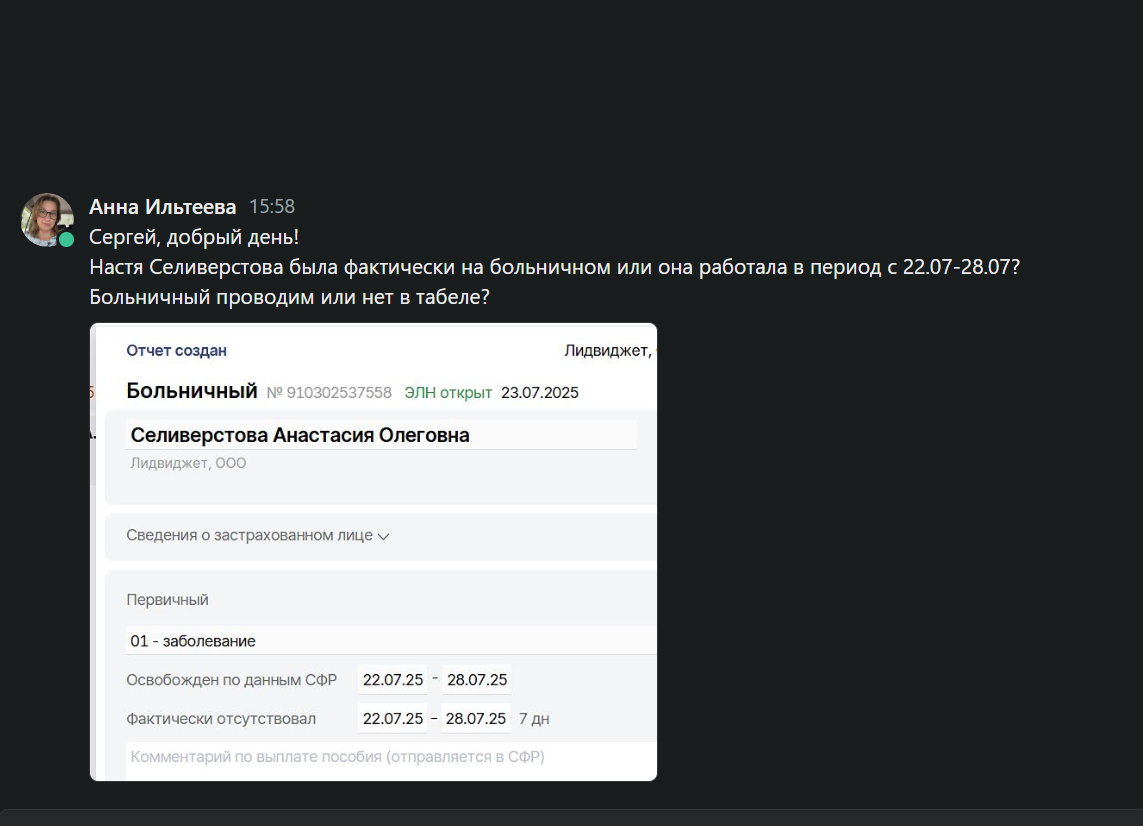The image size is (1143, 826).
Task: Select СФР release end date 28.07.25
Action: (x=477, y=679)
